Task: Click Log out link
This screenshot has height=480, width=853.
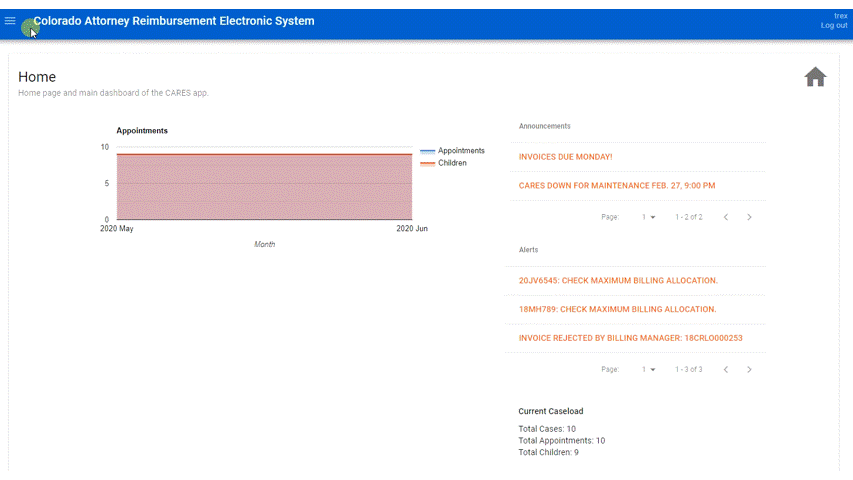Action: (x=833, y=26)
